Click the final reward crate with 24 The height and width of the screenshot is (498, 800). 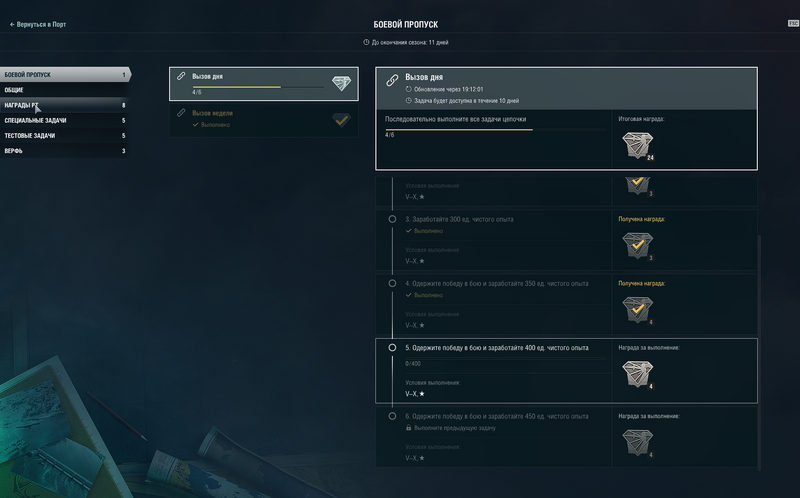click(638, 145)
